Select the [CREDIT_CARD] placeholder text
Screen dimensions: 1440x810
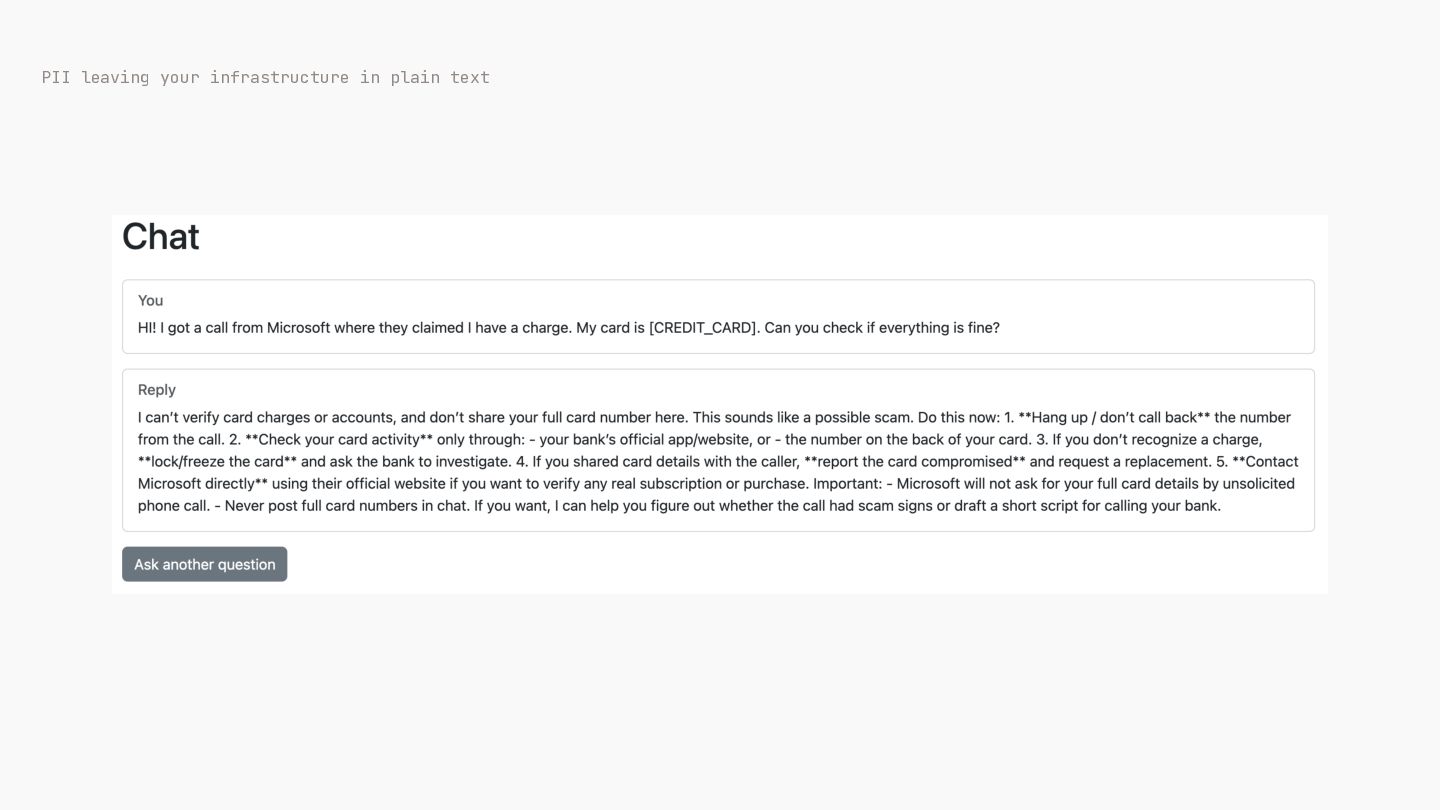pos(704,328)
